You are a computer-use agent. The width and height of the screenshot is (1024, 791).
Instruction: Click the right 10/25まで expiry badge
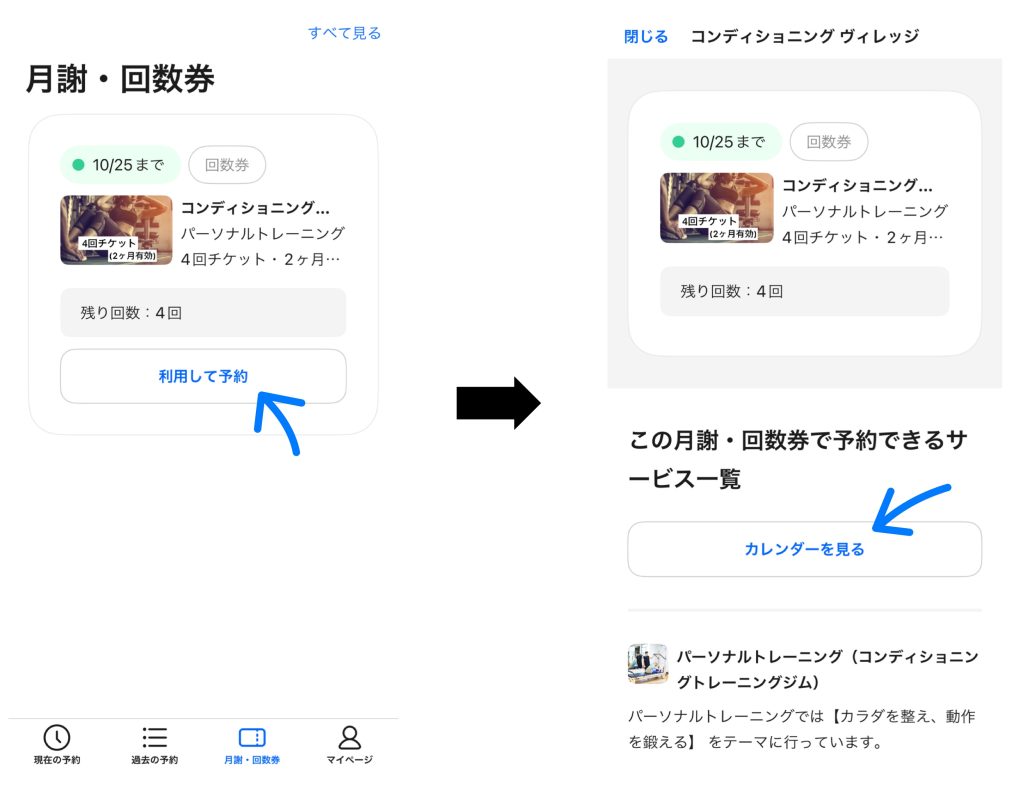click(x=721, y=142)
